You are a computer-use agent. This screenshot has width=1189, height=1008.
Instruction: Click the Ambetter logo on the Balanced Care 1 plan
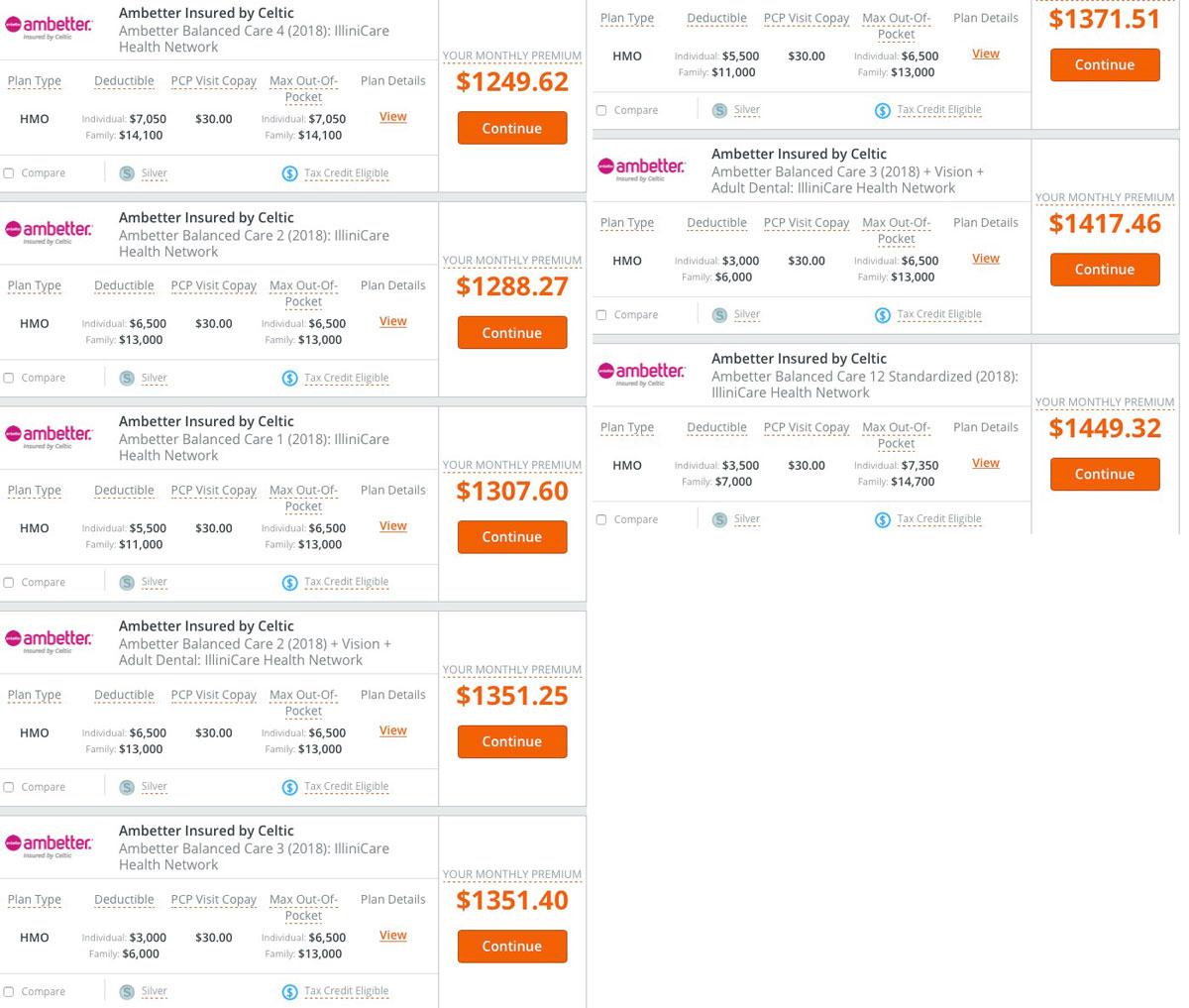point(49,435)
